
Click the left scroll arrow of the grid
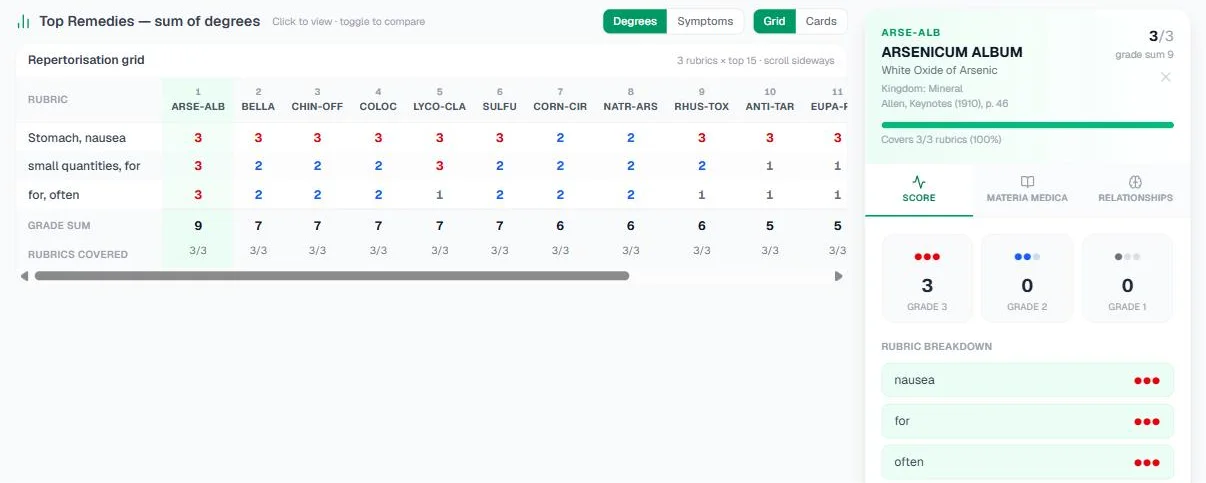point(24,276)
